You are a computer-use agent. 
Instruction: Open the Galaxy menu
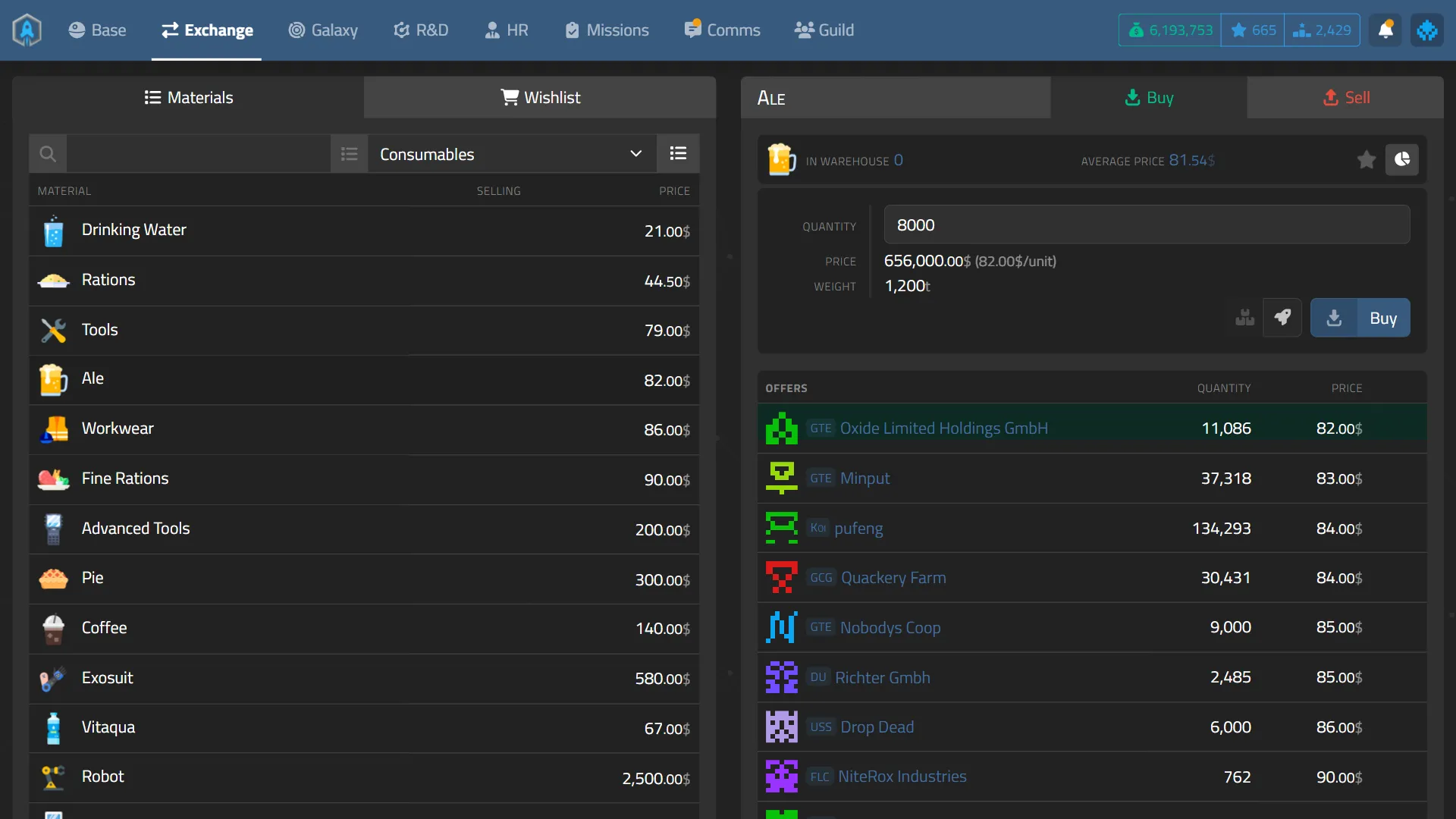point(323,30)
